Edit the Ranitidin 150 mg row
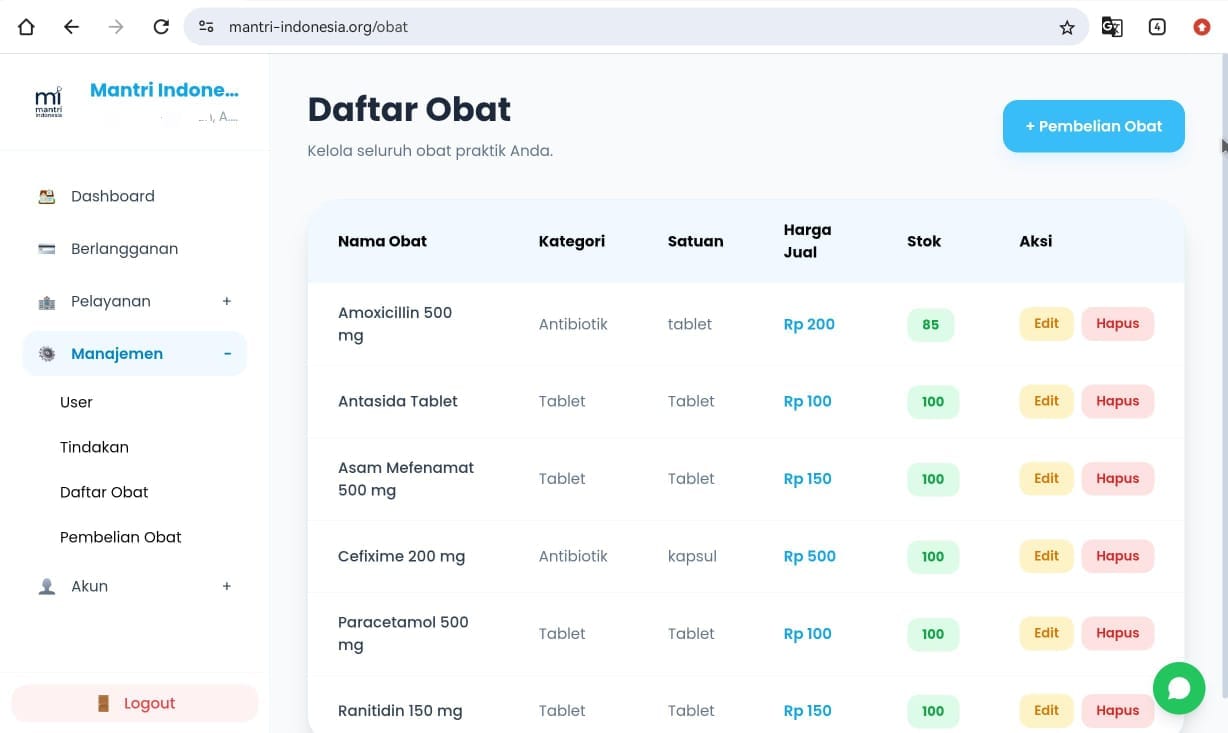The image size is (1228, 733). (x=1046, y=710)
